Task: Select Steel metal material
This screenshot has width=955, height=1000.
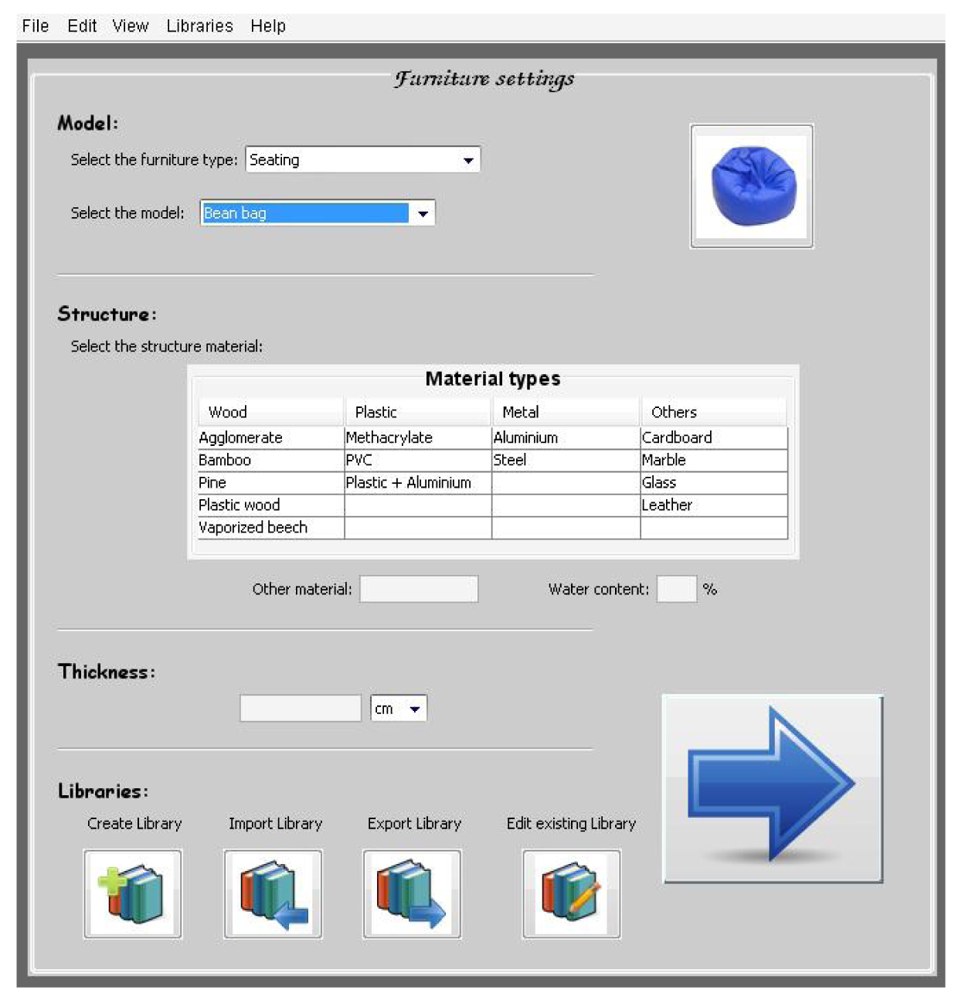Action: pos(566,460)
